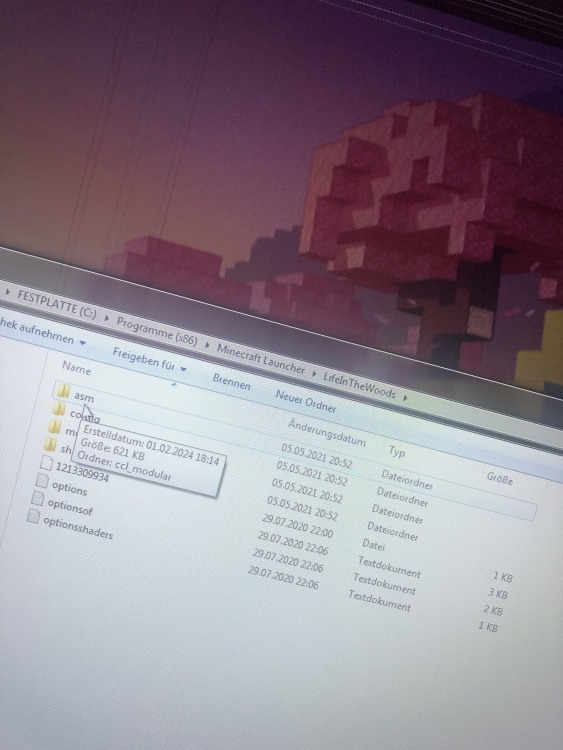Select the asm folder icon
The height and width of the screenshot is (750, 563).
click(63, 392)
